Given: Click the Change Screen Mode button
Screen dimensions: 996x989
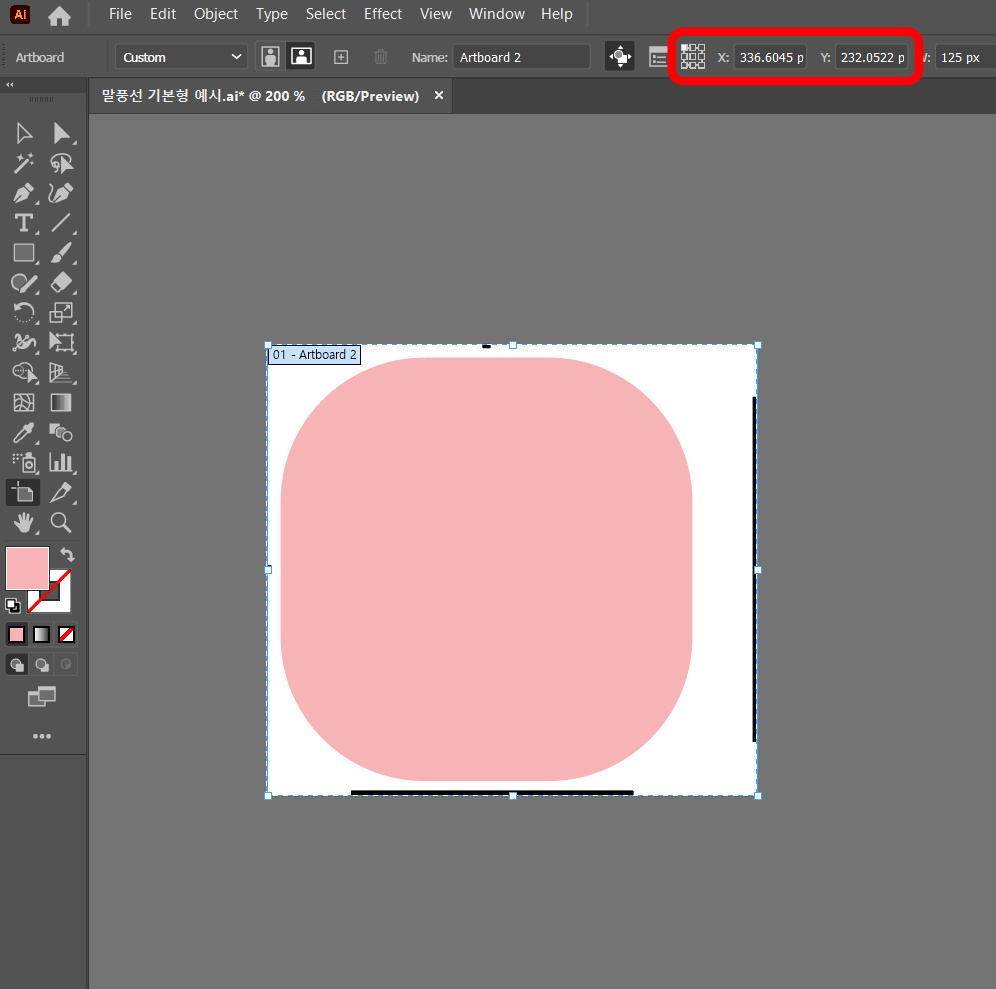Looking at the screenshot, I should (x=42, y=696).
